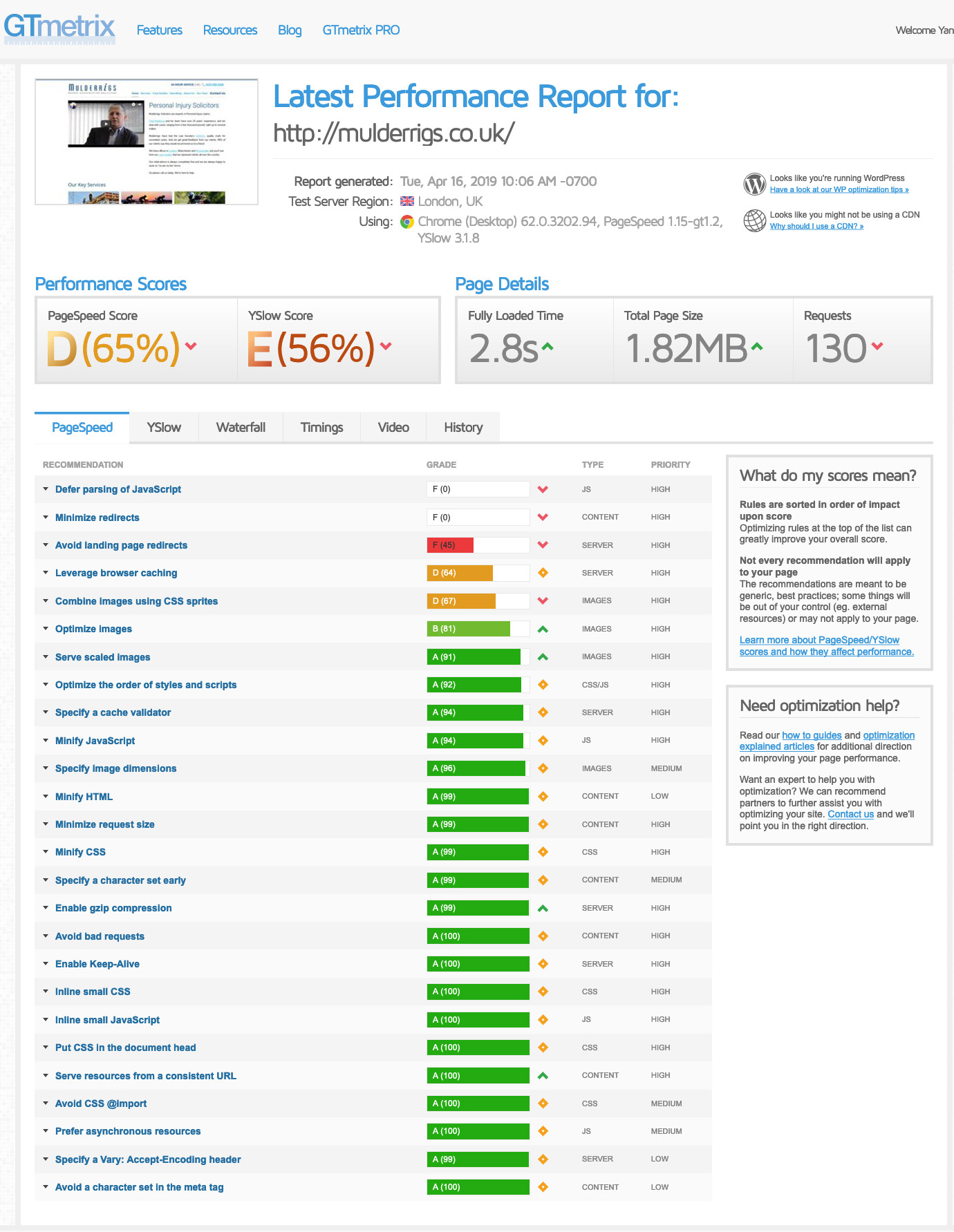The height and width of the screenshot is (1232, 954).
Task: Click the green up arrow beside Fully Loaded Time
Action: click(x=548, y=345)
